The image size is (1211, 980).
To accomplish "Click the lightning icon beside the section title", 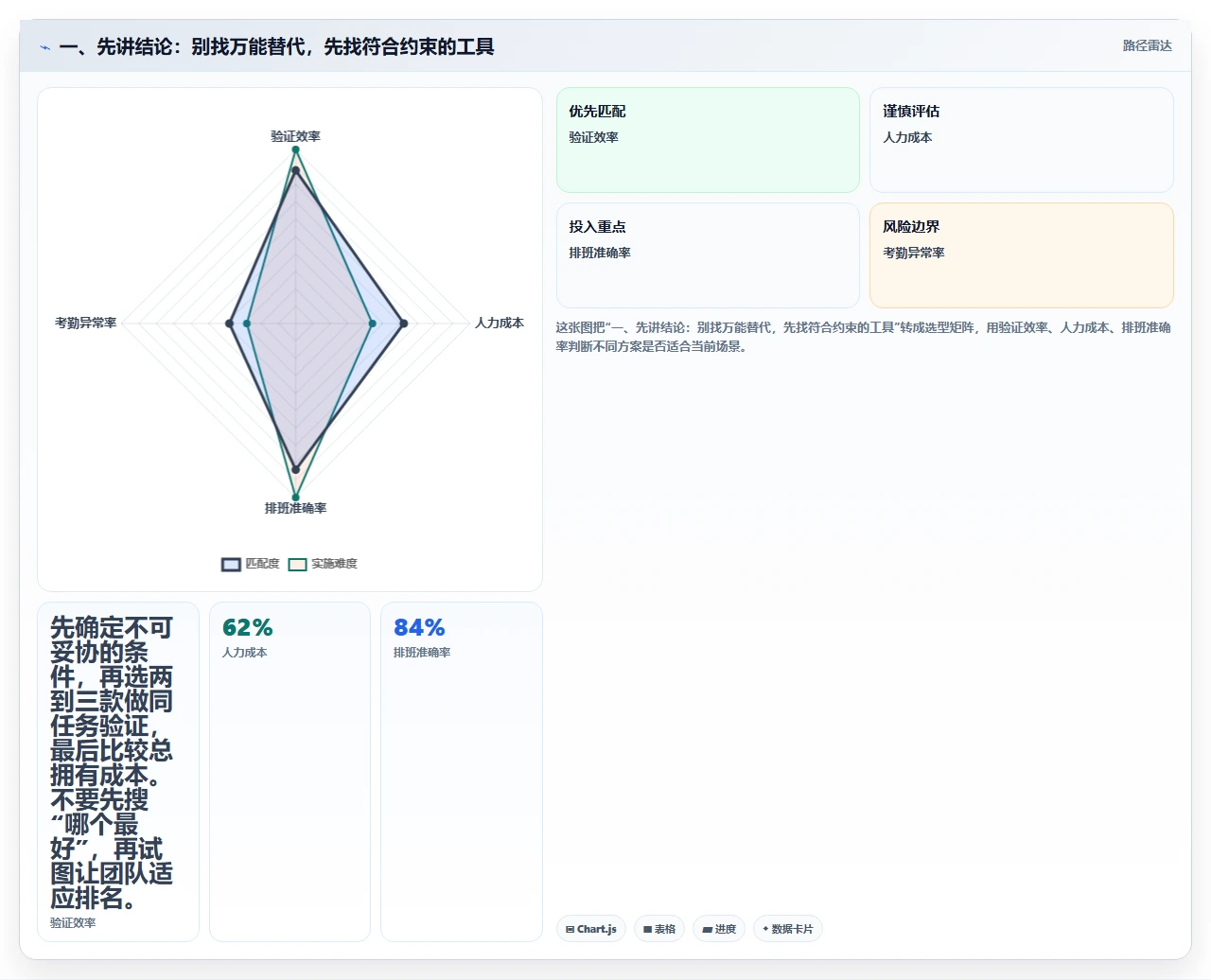I will coord(44,47).
